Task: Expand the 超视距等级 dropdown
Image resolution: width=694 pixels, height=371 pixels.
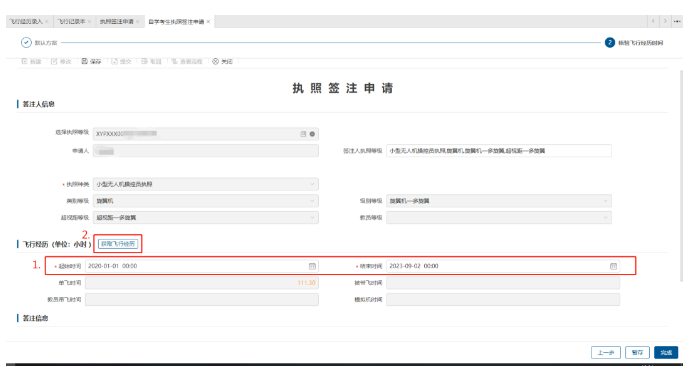Action: tap(312, 217)
